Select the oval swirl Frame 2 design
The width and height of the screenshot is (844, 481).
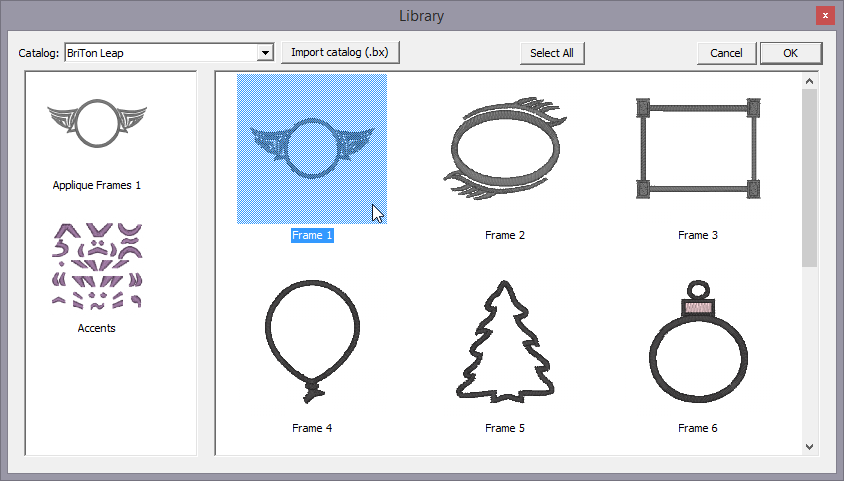tap(504, 149)
